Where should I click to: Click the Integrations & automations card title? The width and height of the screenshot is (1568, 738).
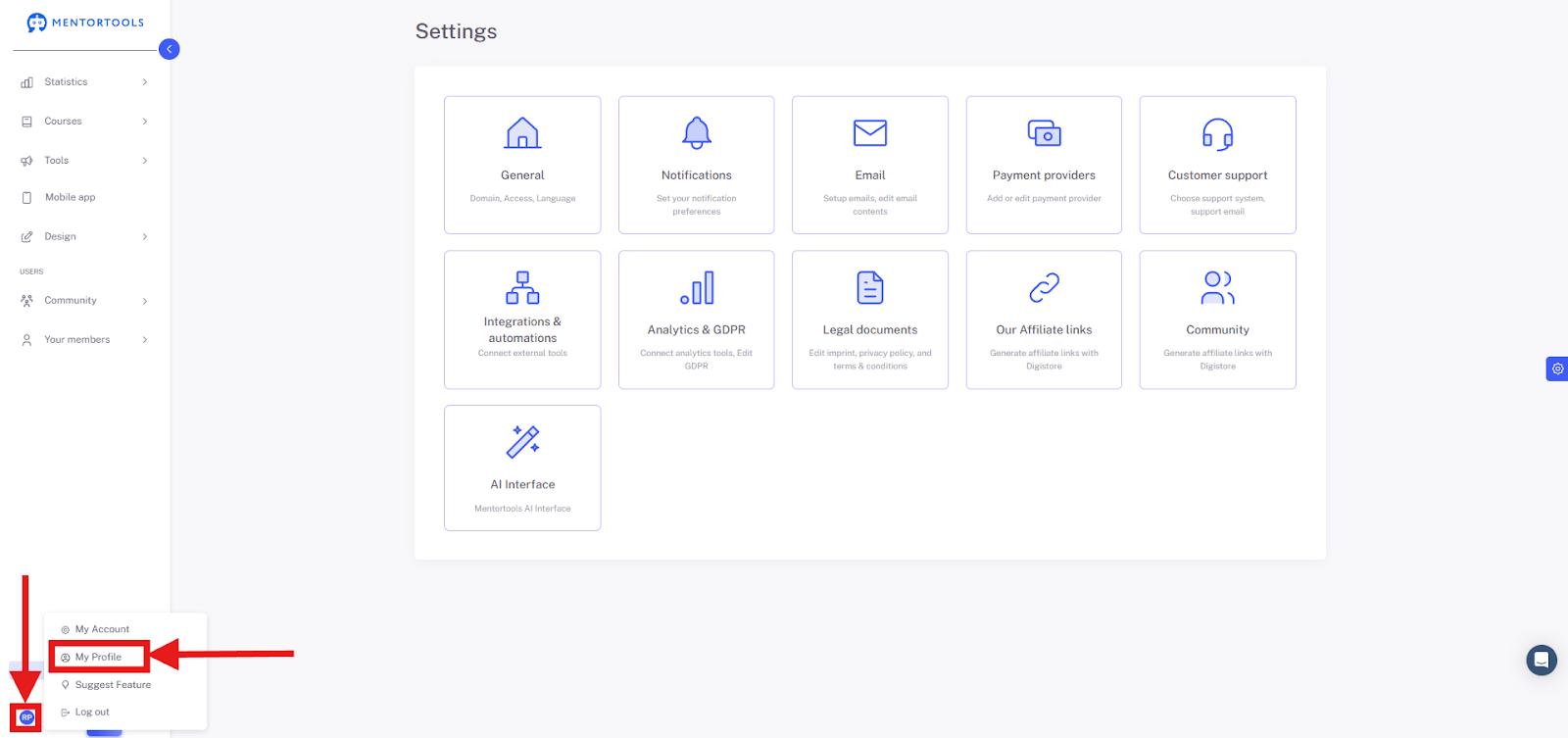(522, 330)
